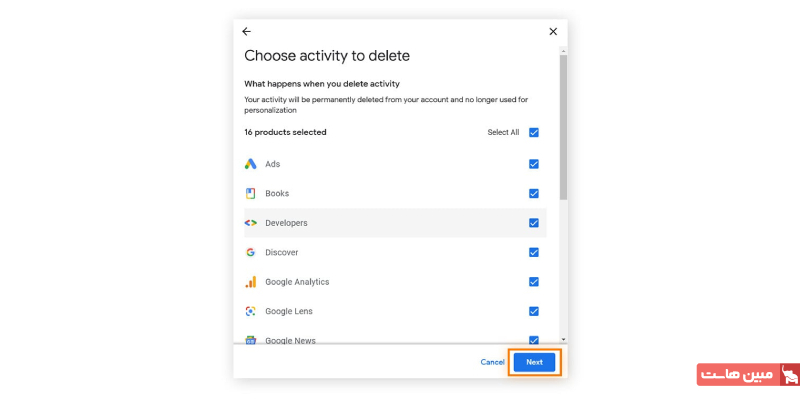The width and height of the screenshot is (800, 400).
Task: Click the Google News icon
Action: pyautogui.click(x=251, y=340)
